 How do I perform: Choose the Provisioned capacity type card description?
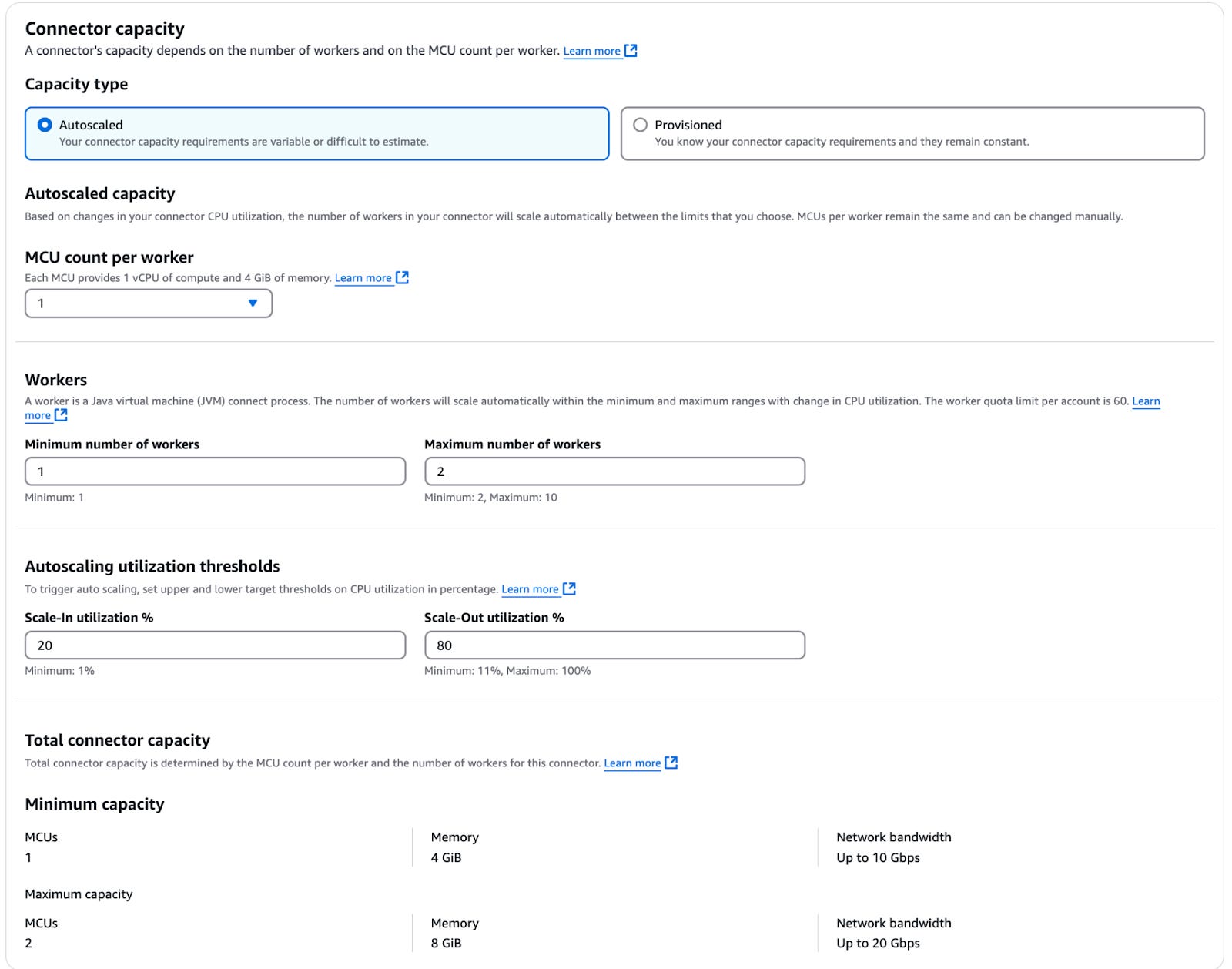841,142
